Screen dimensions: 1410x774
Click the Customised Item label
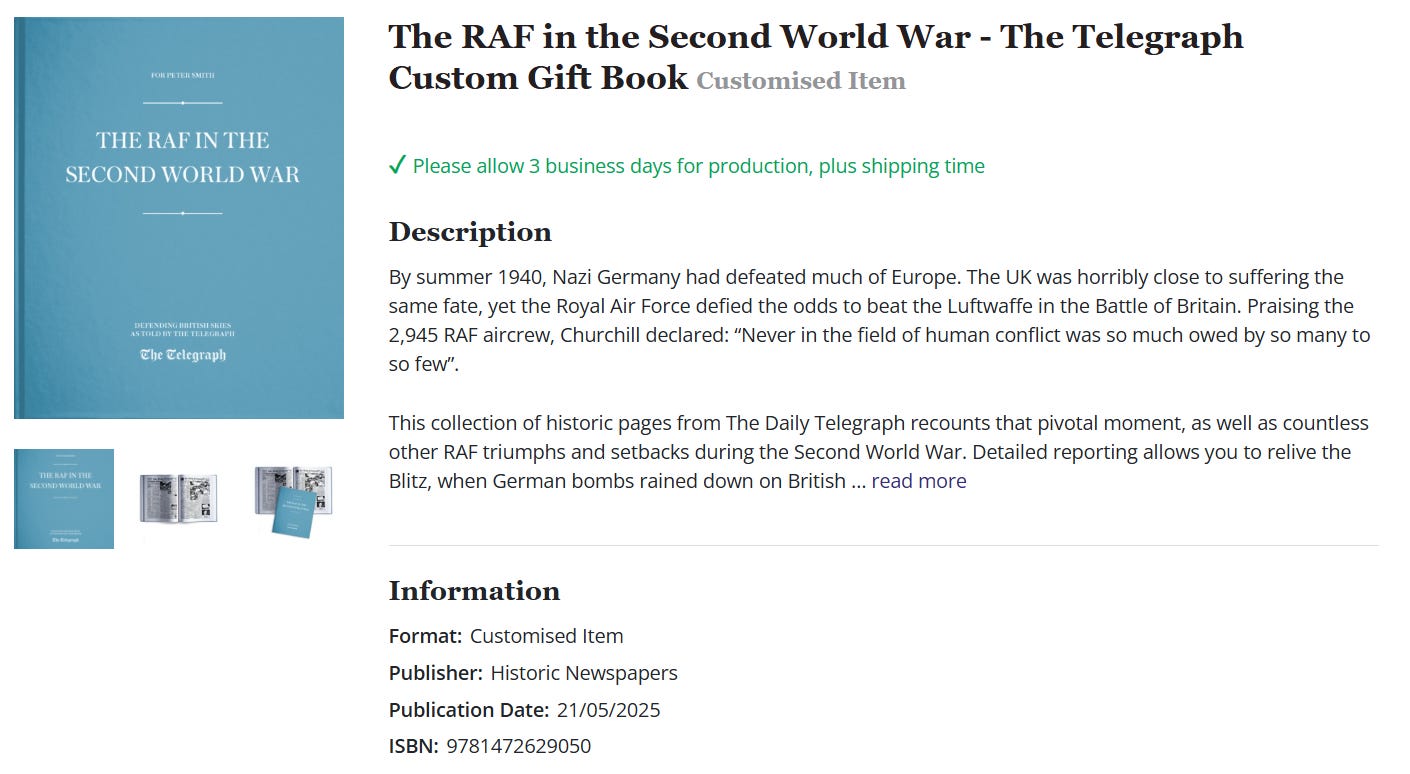tap(798, 81)
